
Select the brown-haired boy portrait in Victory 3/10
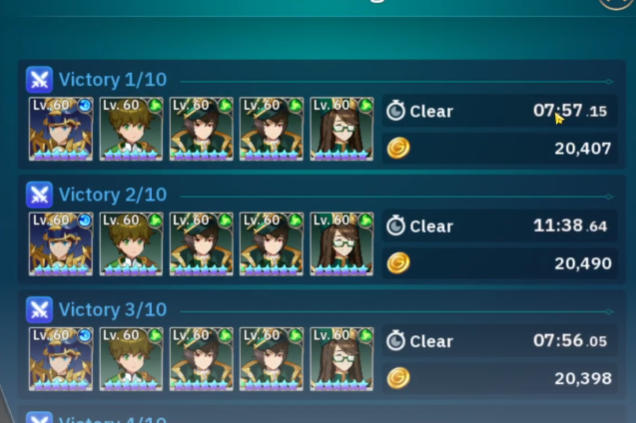click(x=131, y=359)
